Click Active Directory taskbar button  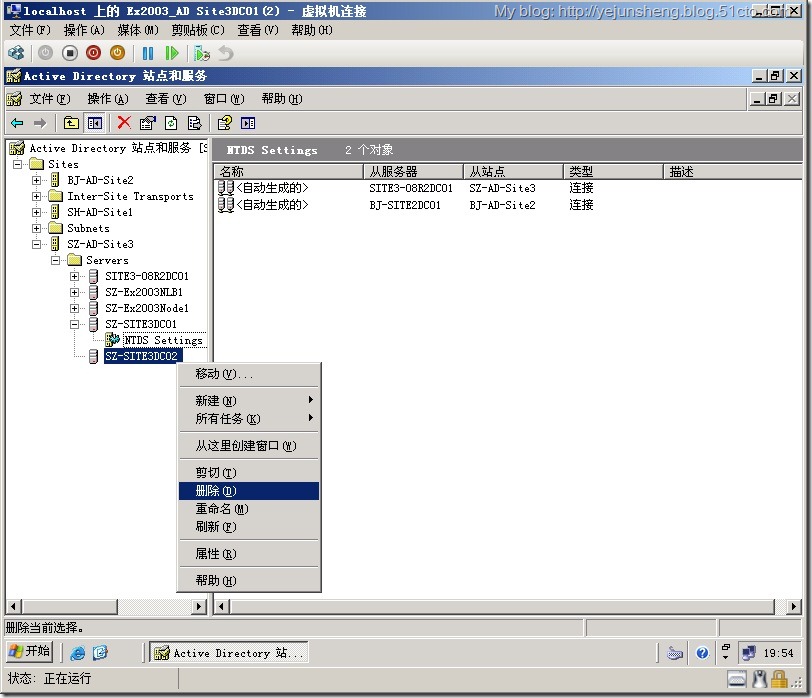[x=228, y=652]
